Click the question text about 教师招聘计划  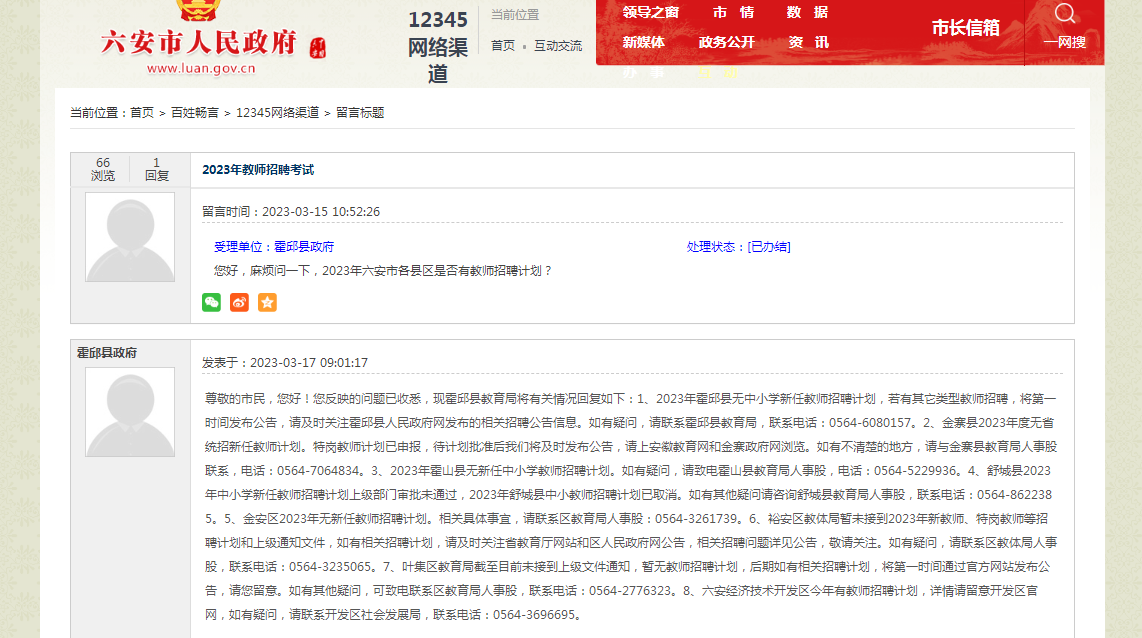tap(383, 271)
